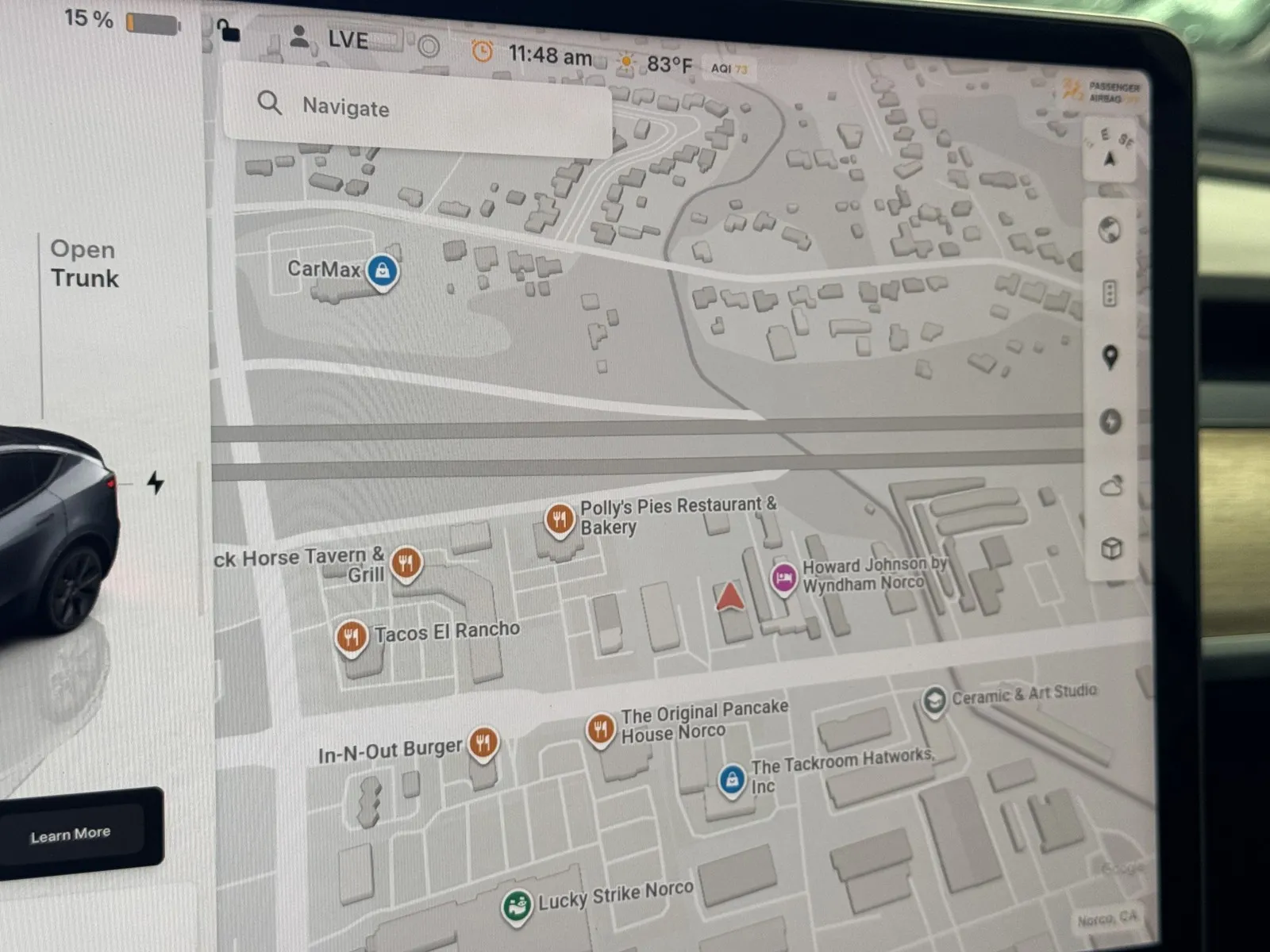
Task: Tap the sun weather icon
Action: (x=626, y=62)
